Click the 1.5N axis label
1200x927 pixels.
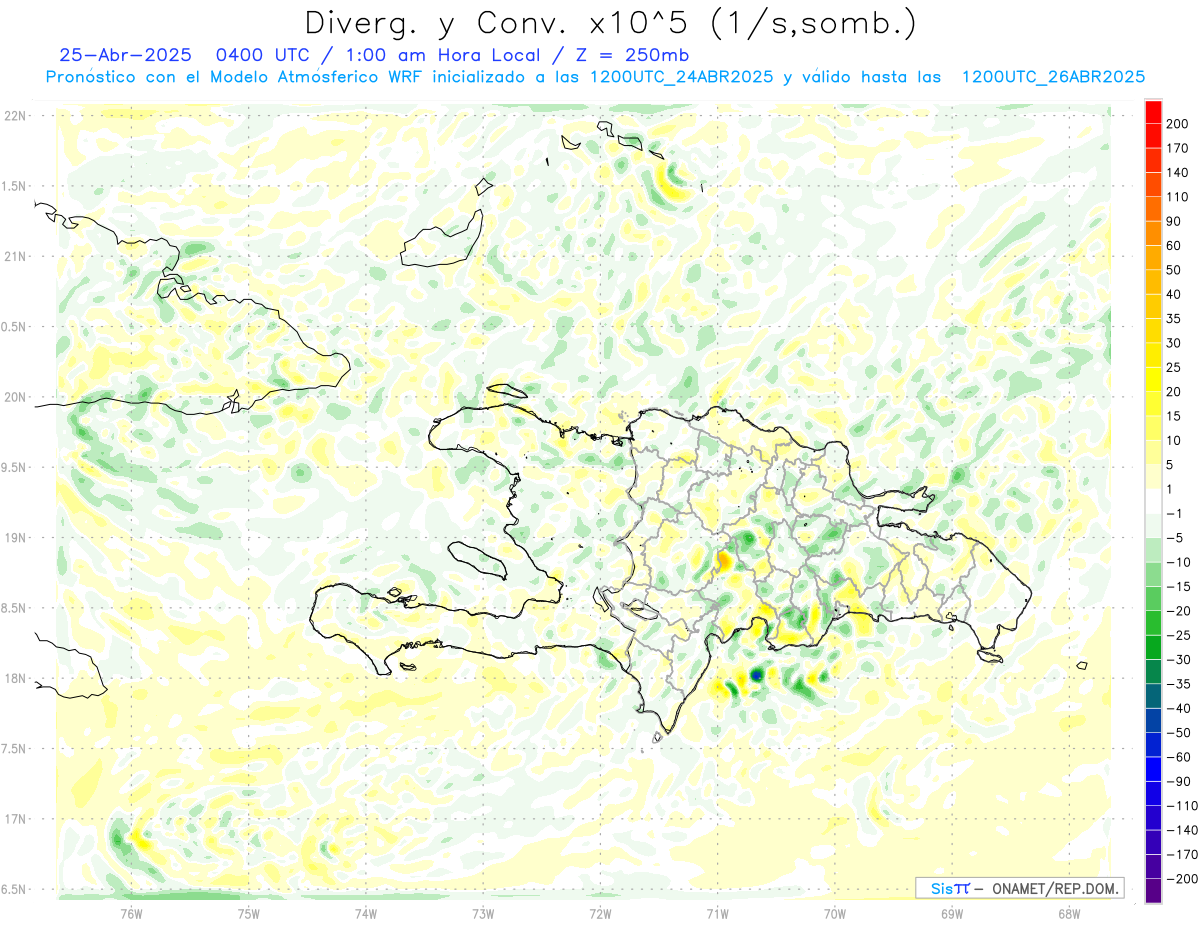[x=14, y=186]
